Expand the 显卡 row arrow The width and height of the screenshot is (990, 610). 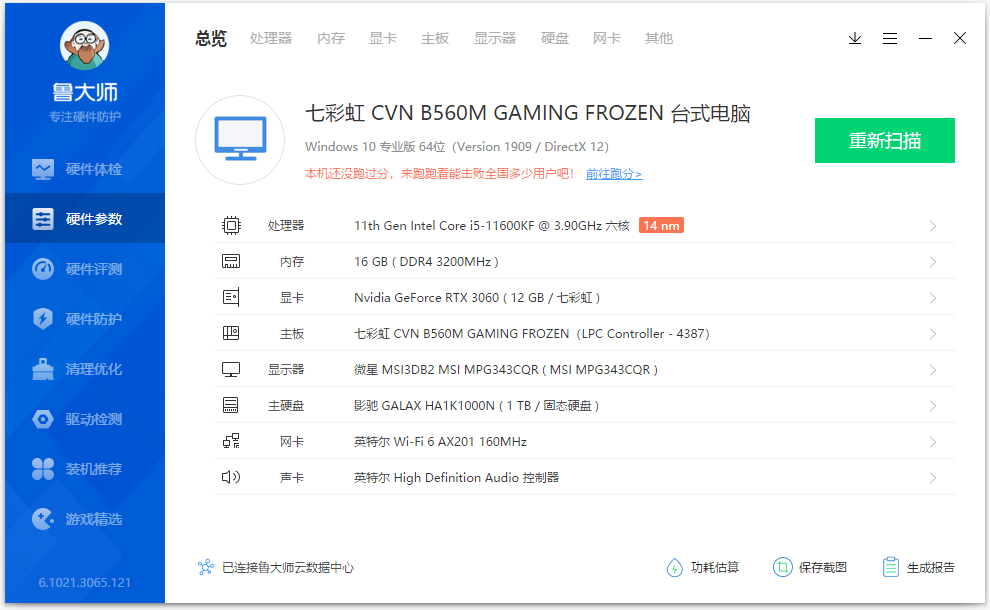click(932, 298)
